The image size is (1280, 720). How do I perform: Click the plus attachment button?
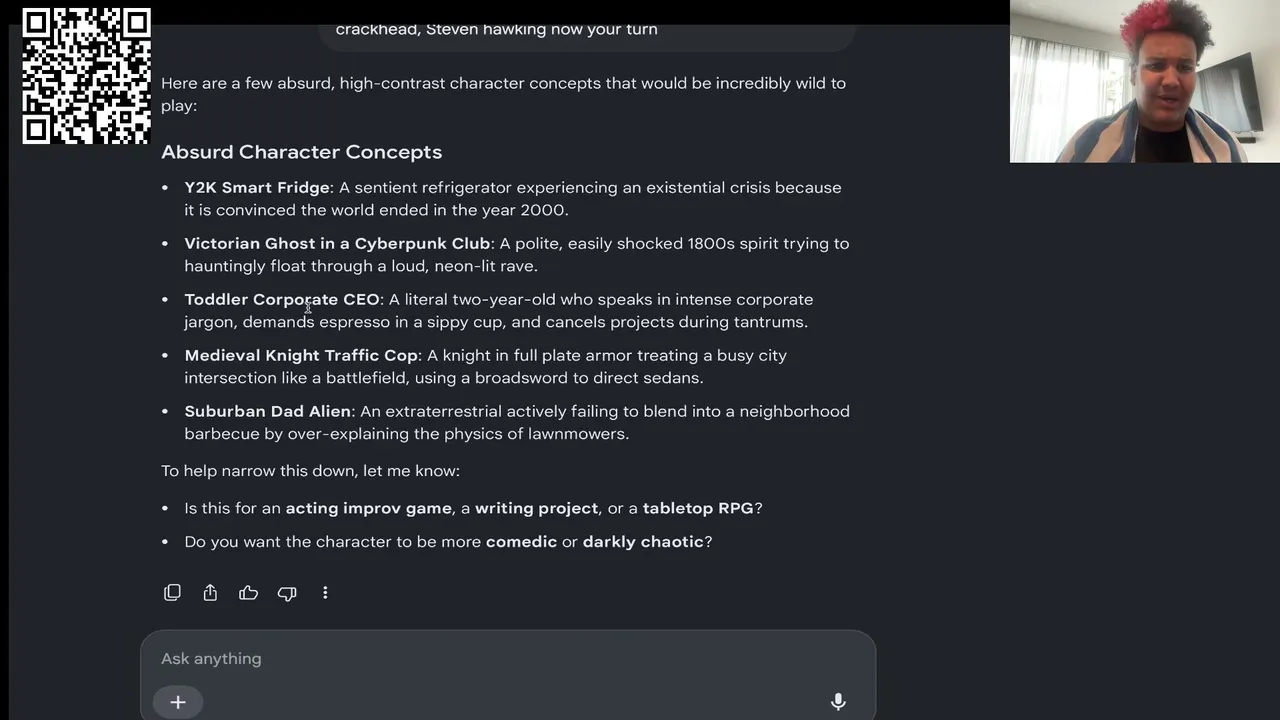[178, 702]
